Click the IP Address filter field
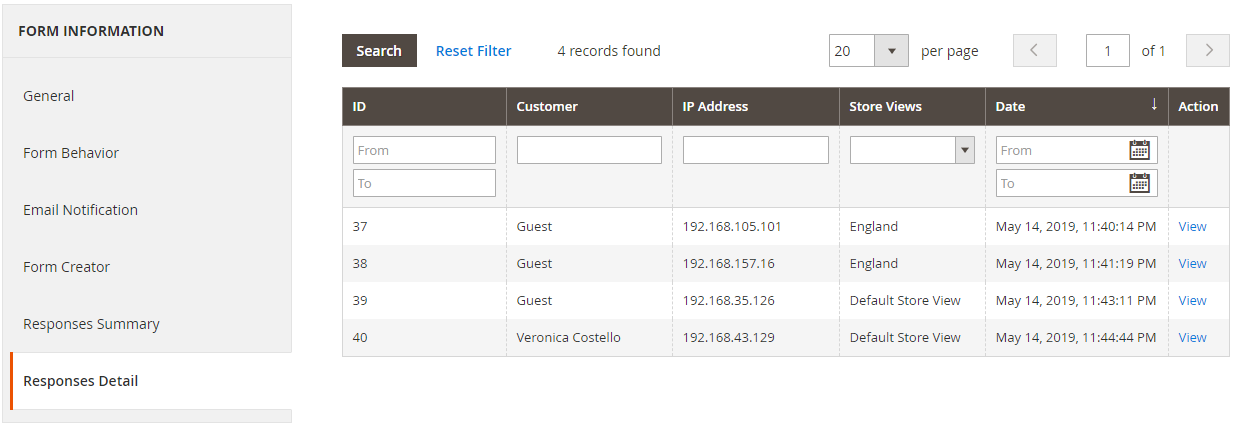 click(755, 150)
